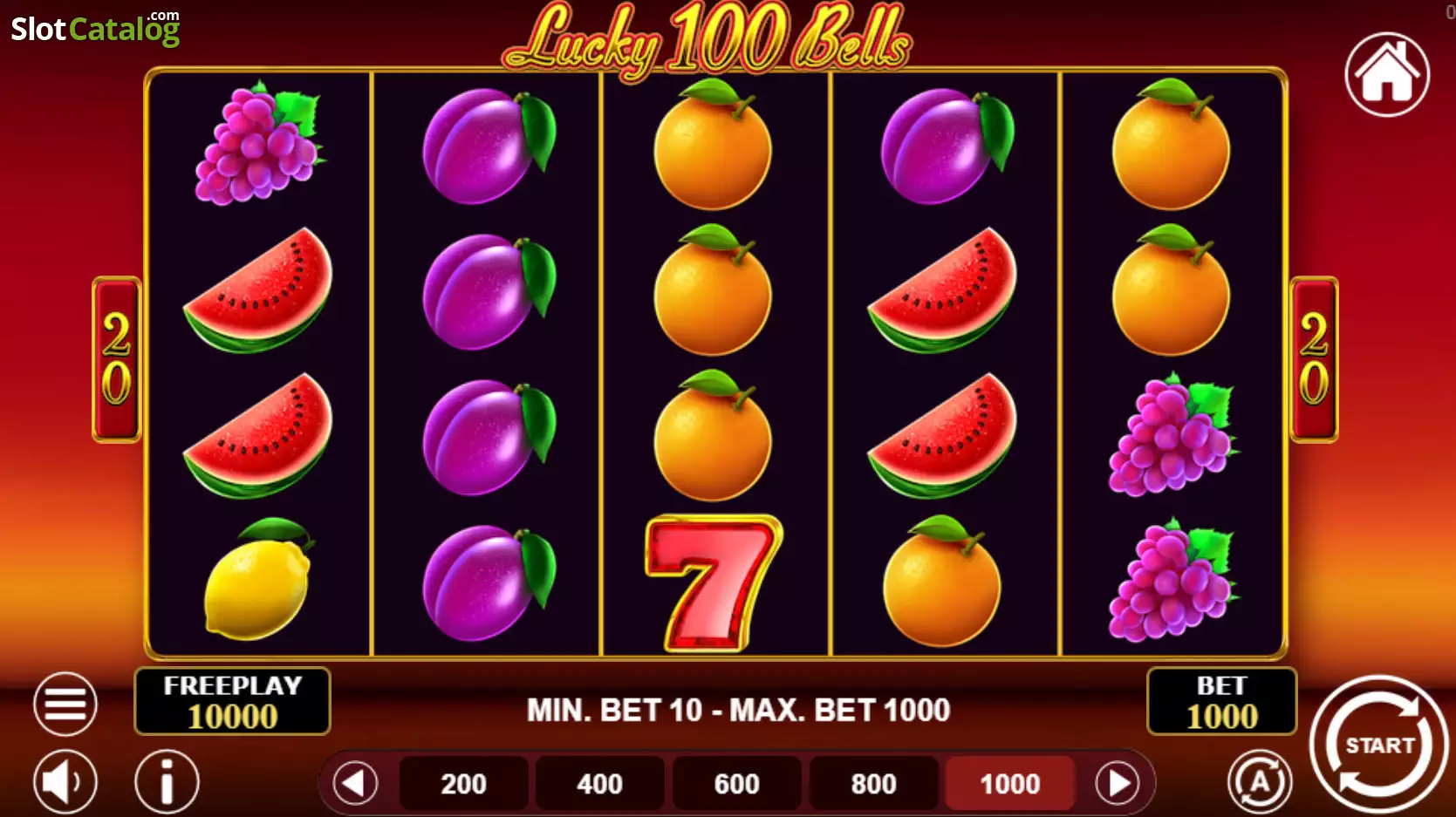Open the SlotCatalog.com logo link
Image resolution: width=1456 pixels, height=817 pixels.
pyautogui.click(x=95, y=28)
